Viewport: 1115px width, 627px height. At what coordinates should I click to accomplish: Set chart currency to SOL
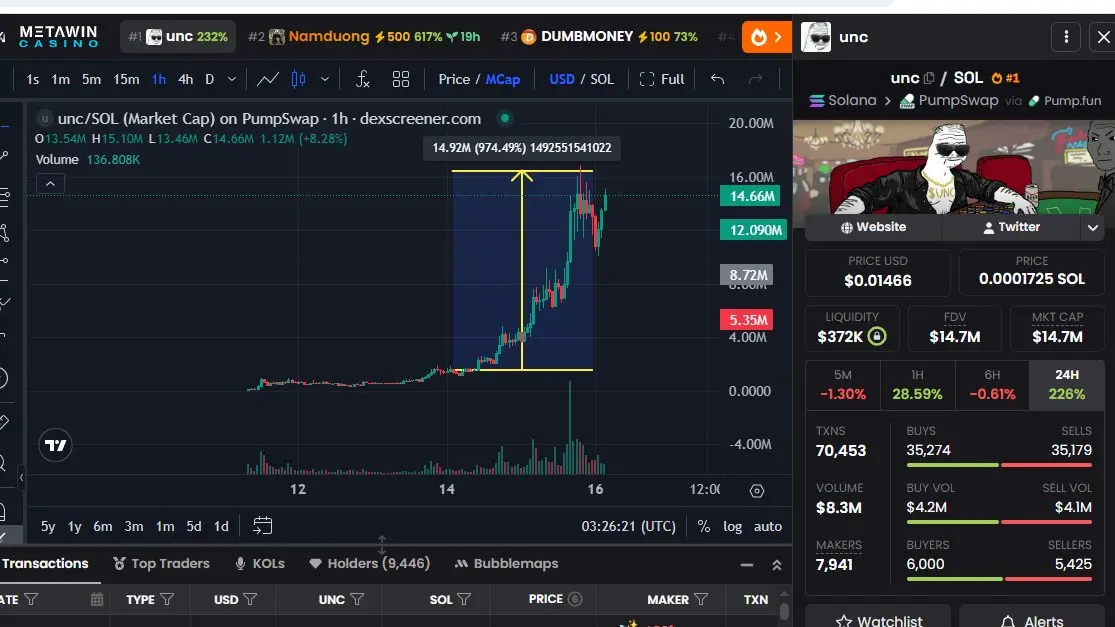602,79
